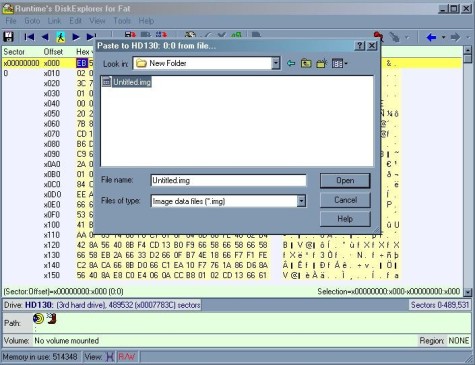Click the Offset column header

(x=53, y=52)
